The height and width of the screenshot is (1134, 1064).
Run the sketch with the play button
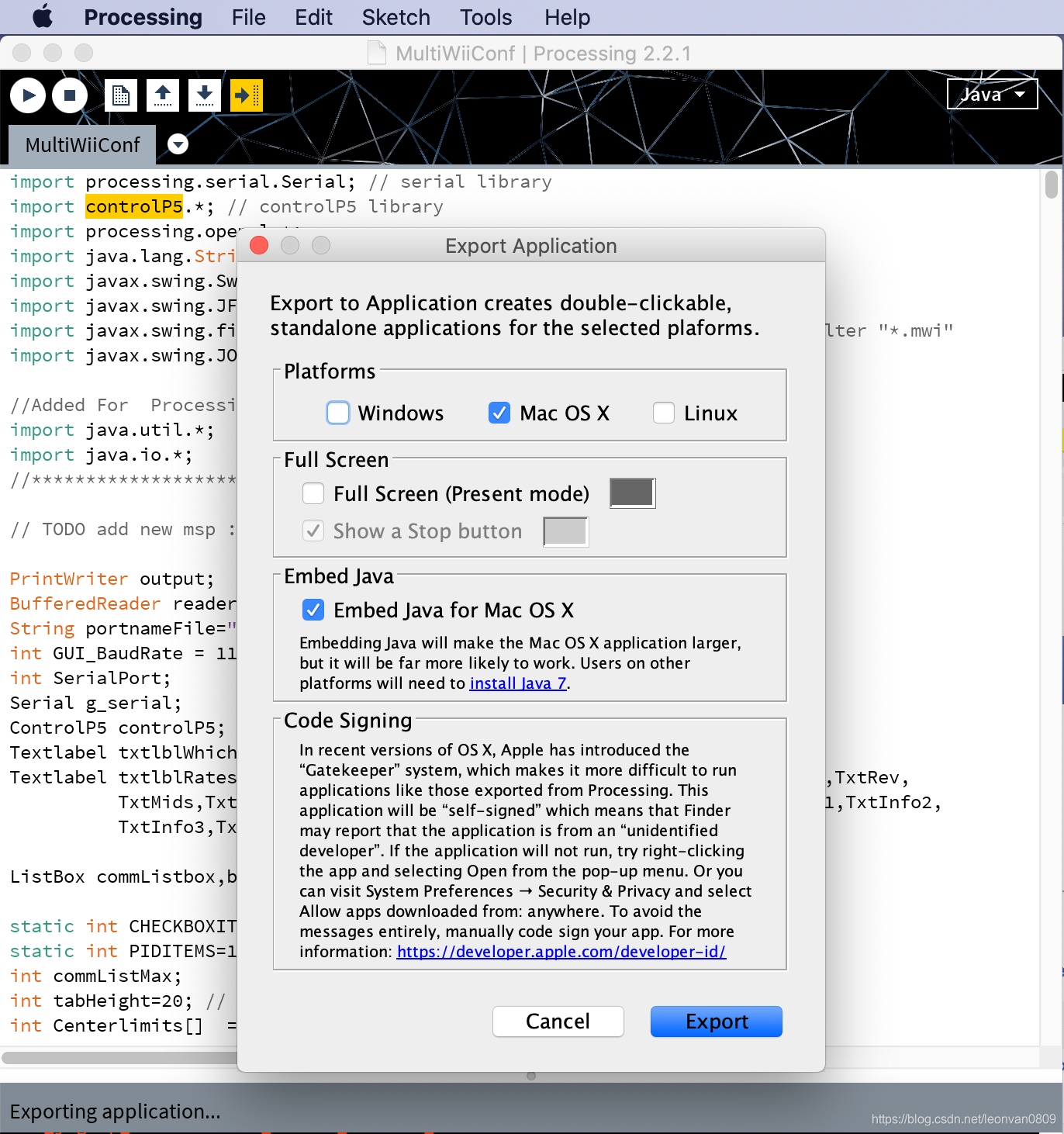tap(28, 95)
